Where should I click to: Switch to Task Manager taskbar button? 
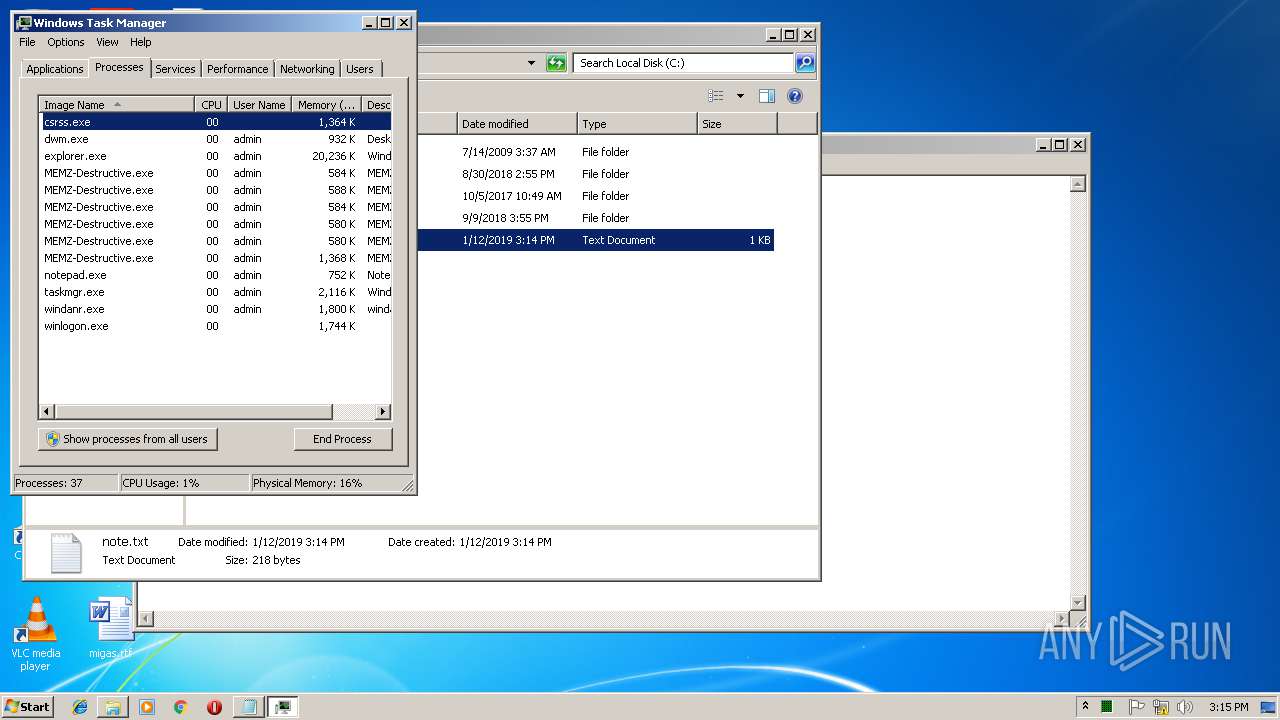pyautogui.click(x=283, y=707)
